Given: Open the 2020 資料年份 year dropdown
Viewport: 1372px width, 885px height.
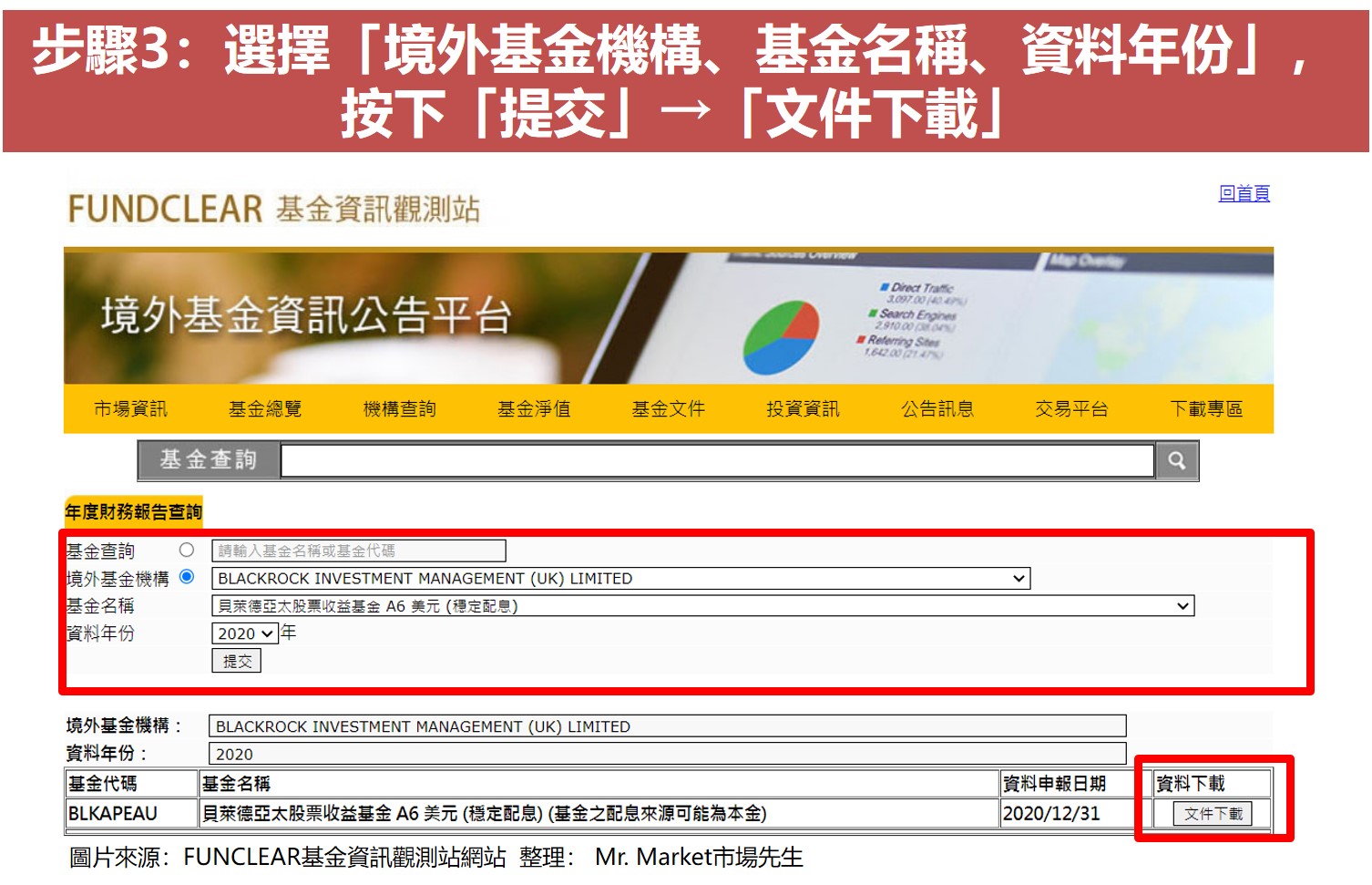Looking at the screenshot, I should pyautogui.click(x=245, y=633).
